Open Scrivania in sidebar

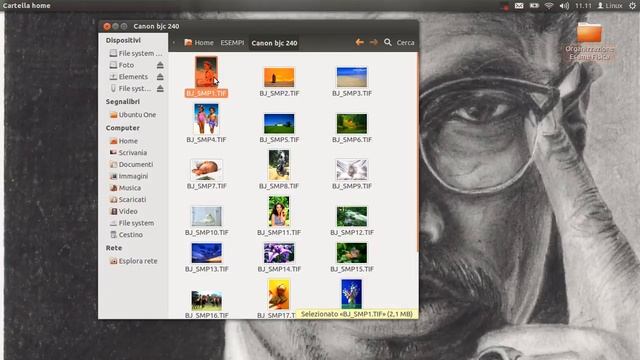click(128, 153)
